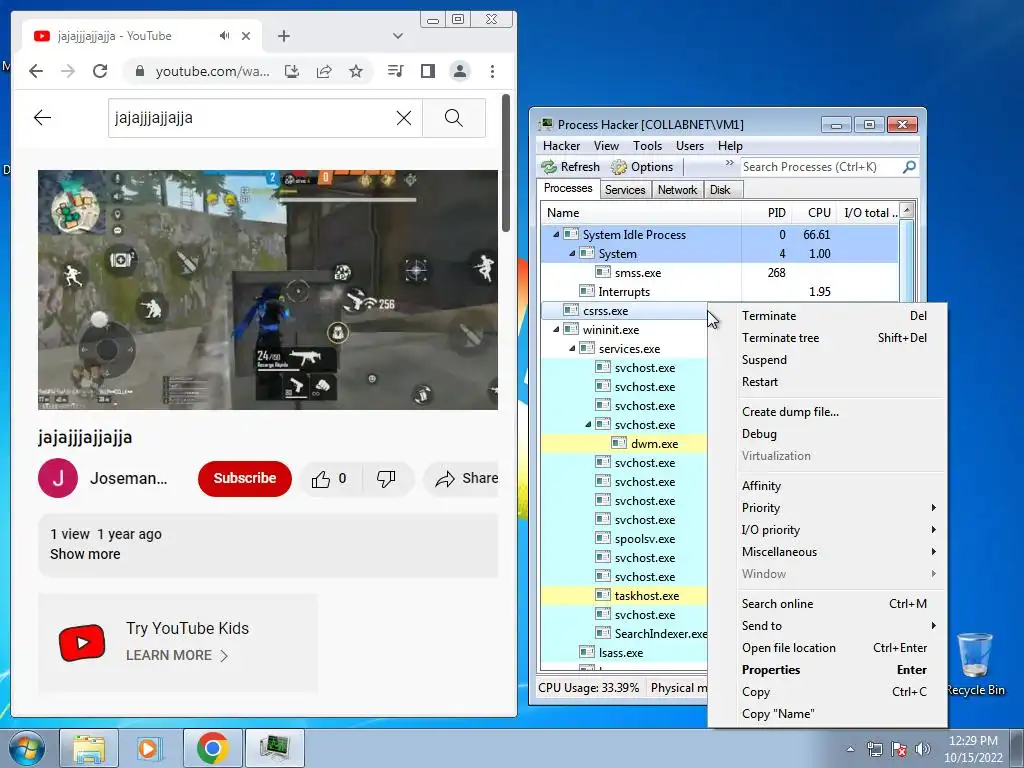Open a new Chrome tab
Image resolution: width=1024 pixels, height=768 pixels.
[283, 36]
